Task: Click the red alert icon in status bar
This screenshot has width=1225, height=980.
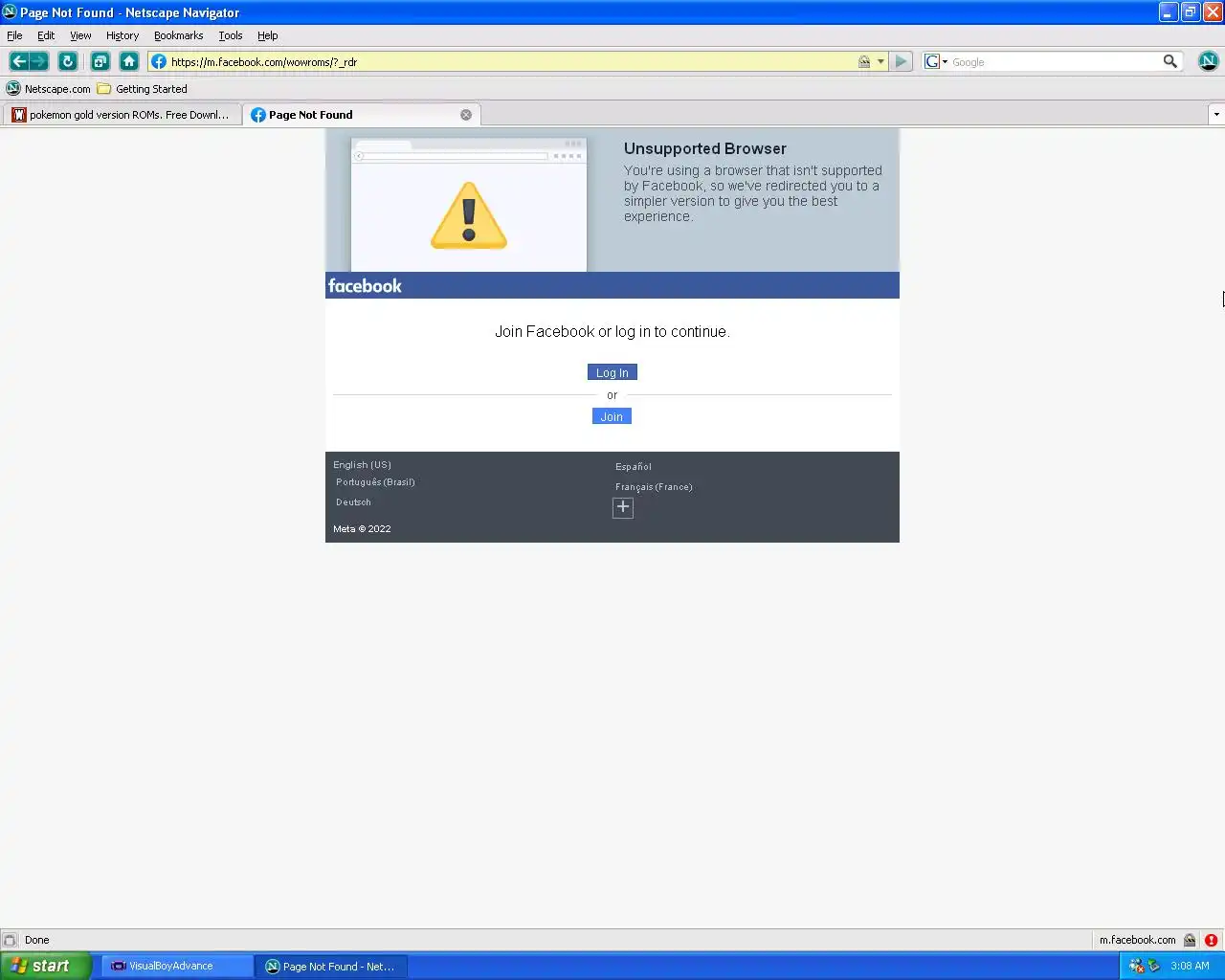Action: click(x=1211, y=940)
